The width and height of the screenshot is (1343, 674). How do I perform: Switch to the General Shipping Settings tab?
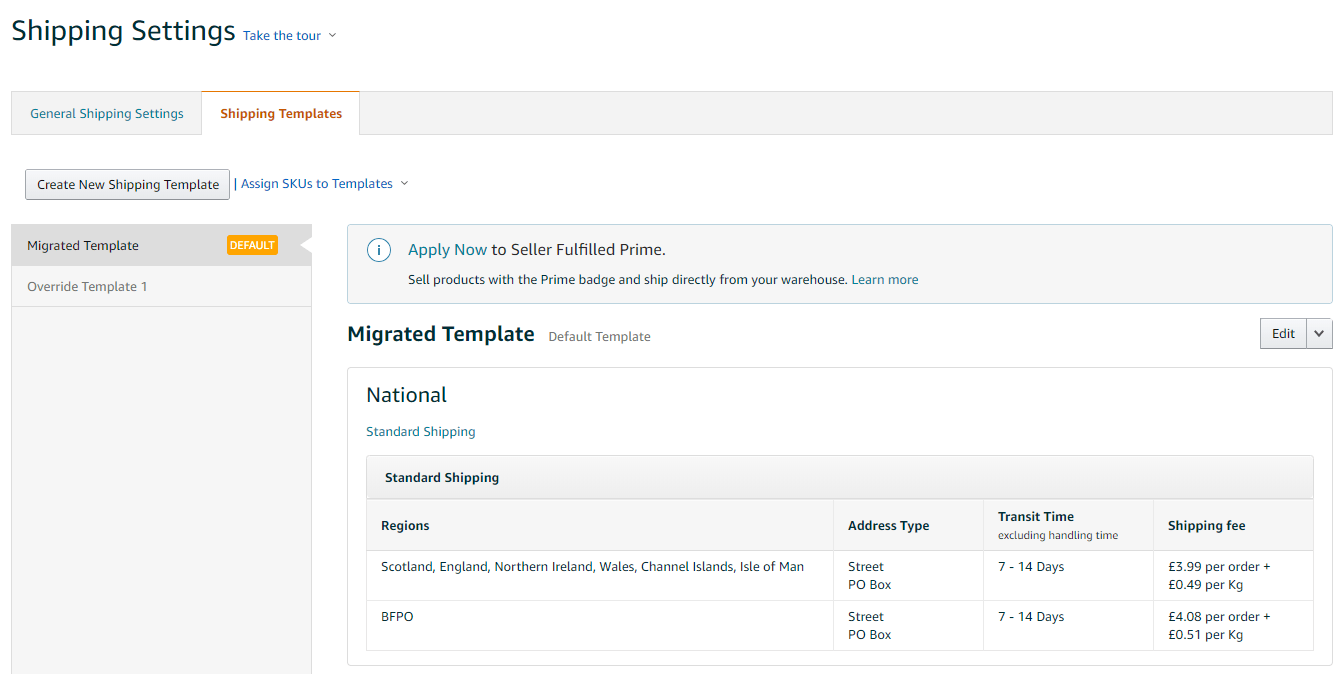(x=106, y=113)
